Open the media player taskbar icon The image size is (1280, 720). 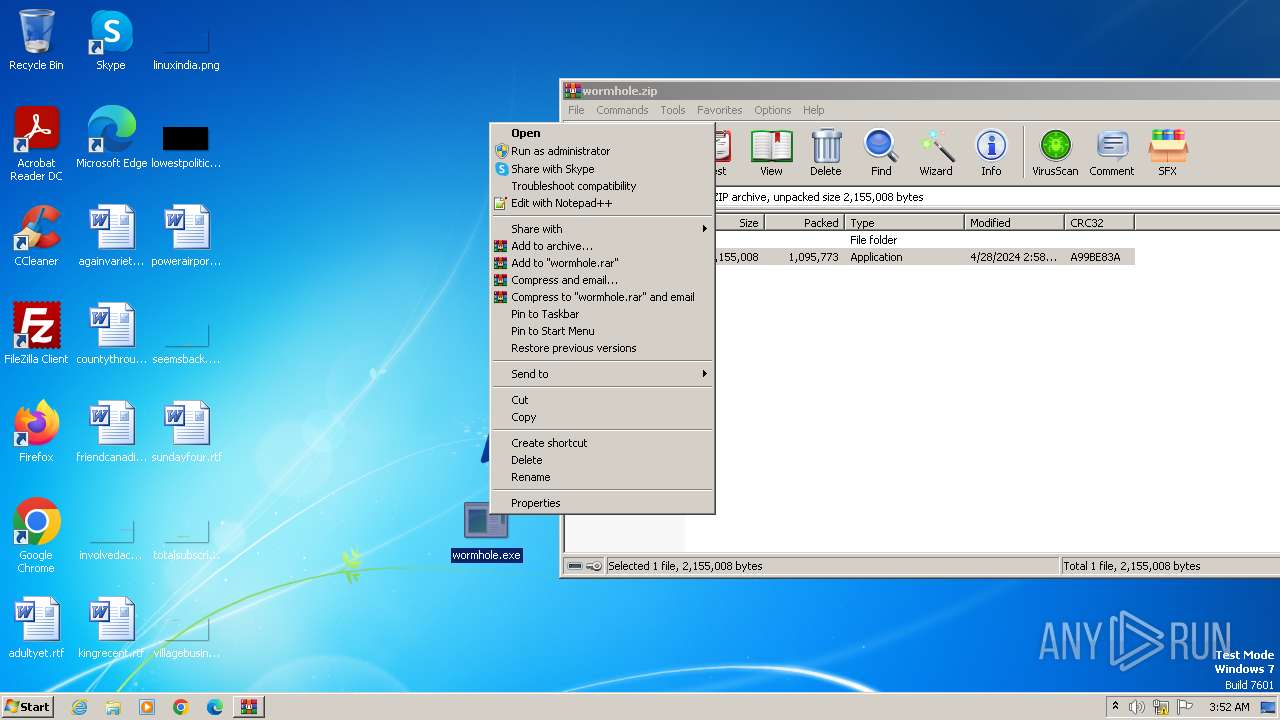point(147,707)
